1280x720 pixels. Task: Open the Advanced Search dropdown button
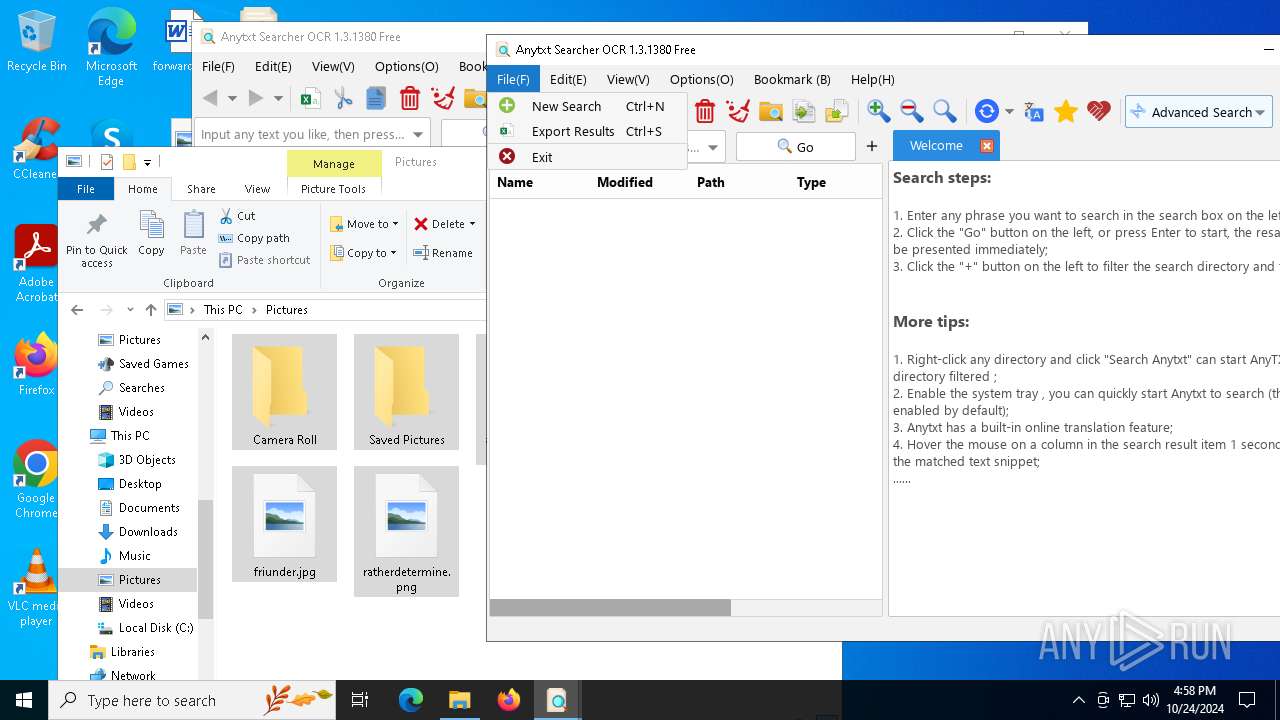click(x=1198, y=112)
